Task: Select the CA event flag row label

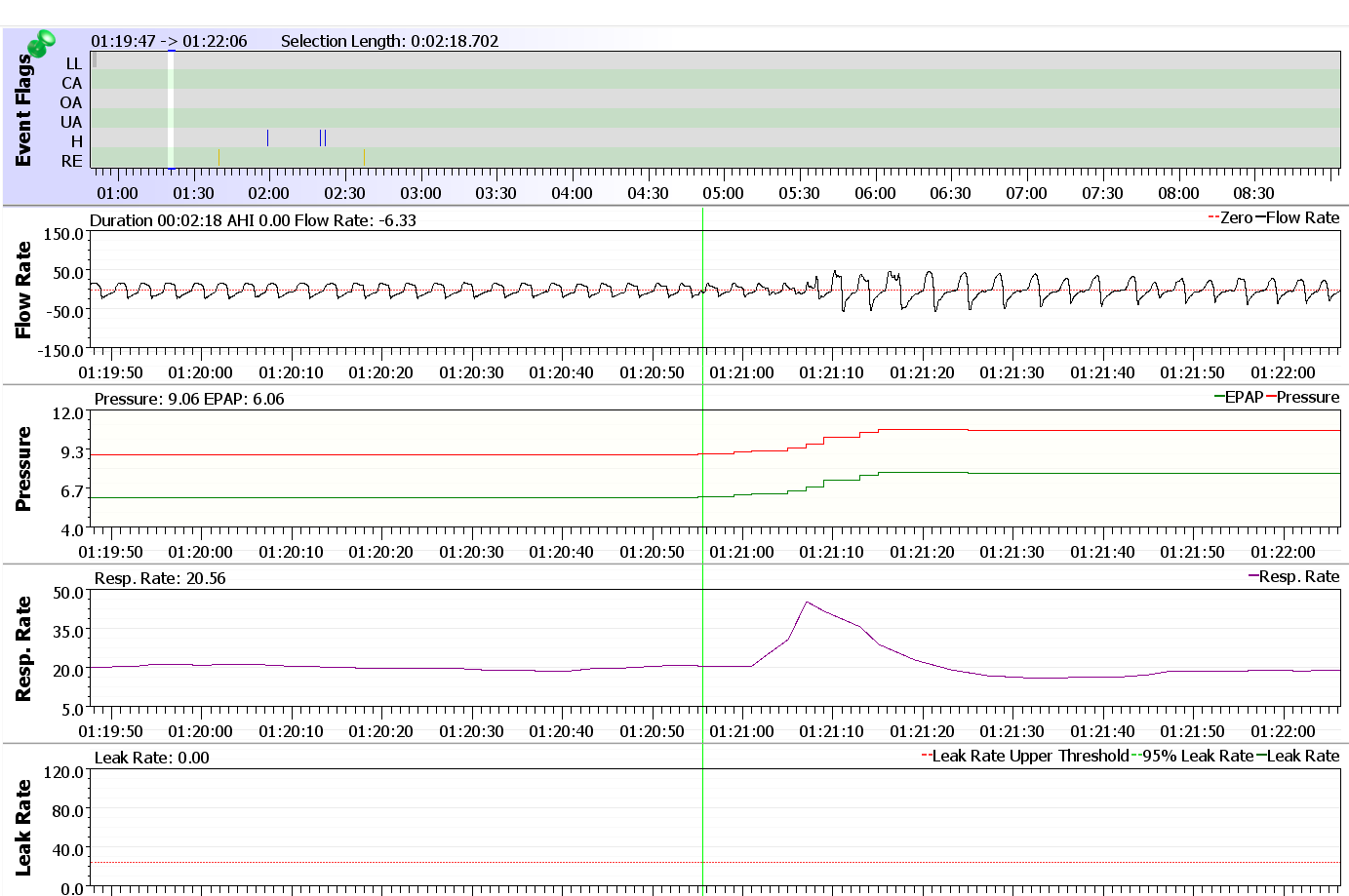Action: tap(72, 83)
